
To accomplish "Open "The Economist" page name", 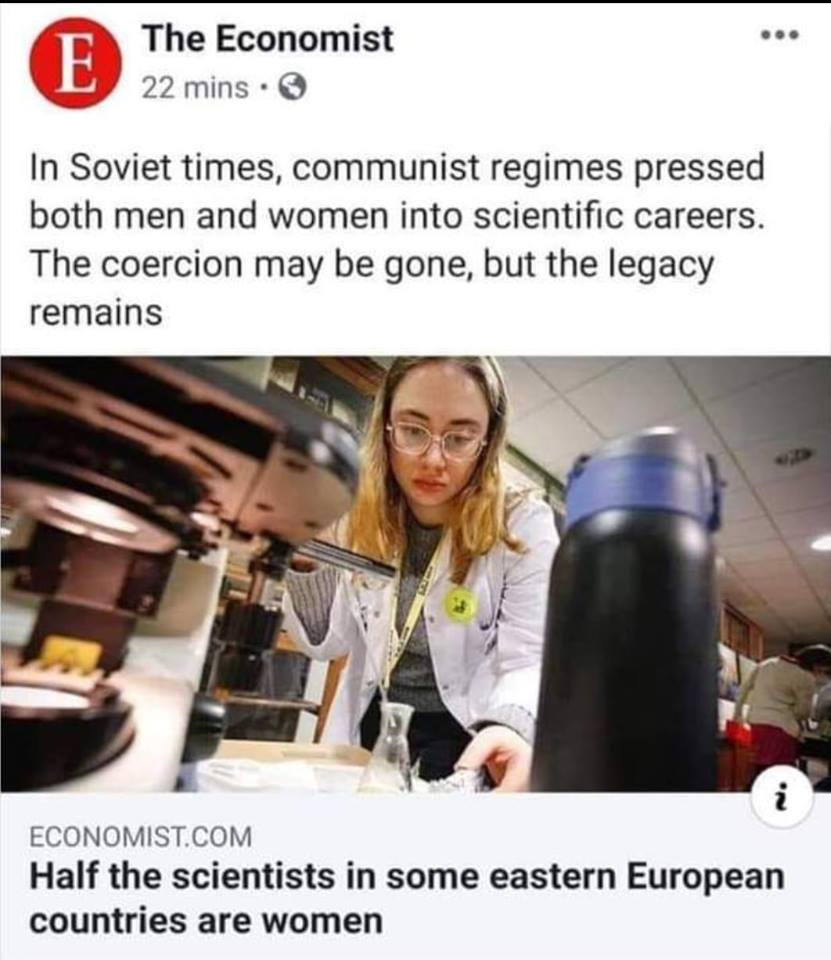I will pyautogui.click(x=268, y=39).
